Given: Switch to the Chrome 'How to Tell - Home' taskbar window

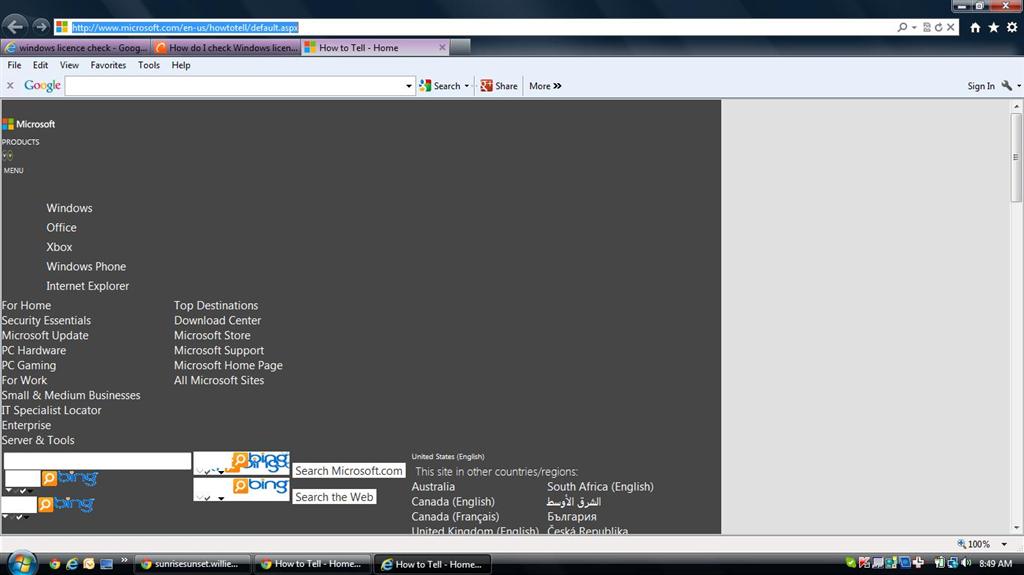Looking at the screenshot, I should [x=311, y=563].
